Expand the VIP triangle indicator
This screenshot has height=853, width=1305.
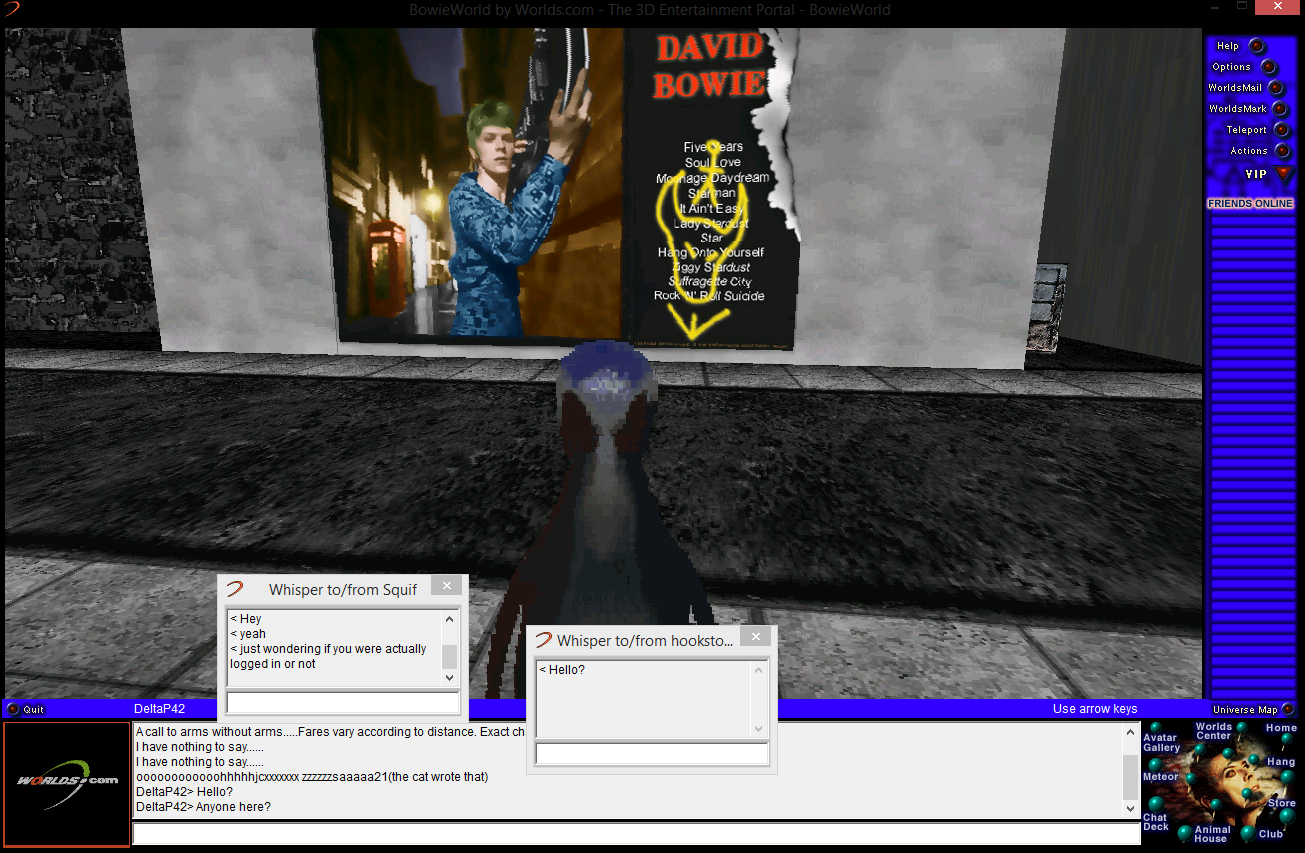coord(1284,174)
